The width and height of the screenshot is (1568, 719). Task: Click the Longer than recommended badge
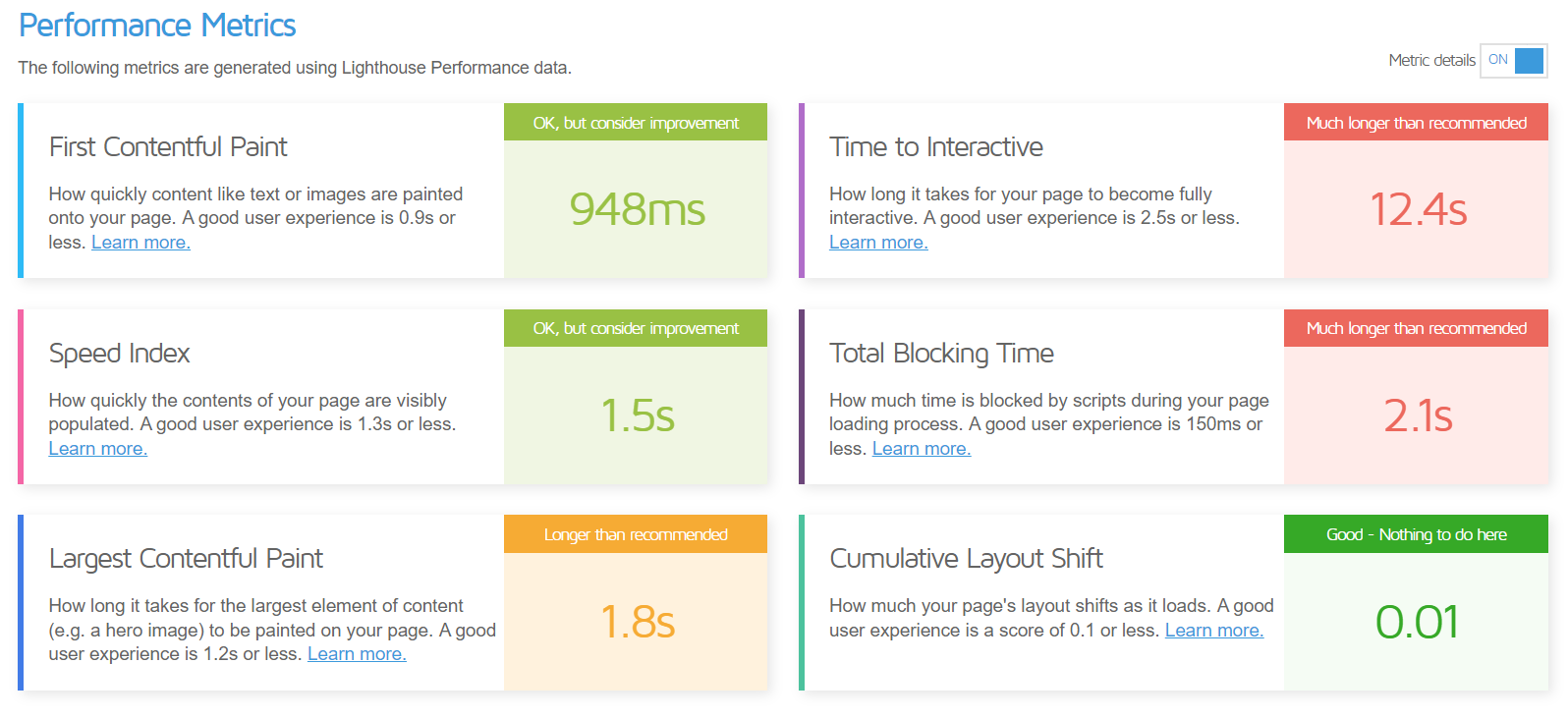pos(636,534)
